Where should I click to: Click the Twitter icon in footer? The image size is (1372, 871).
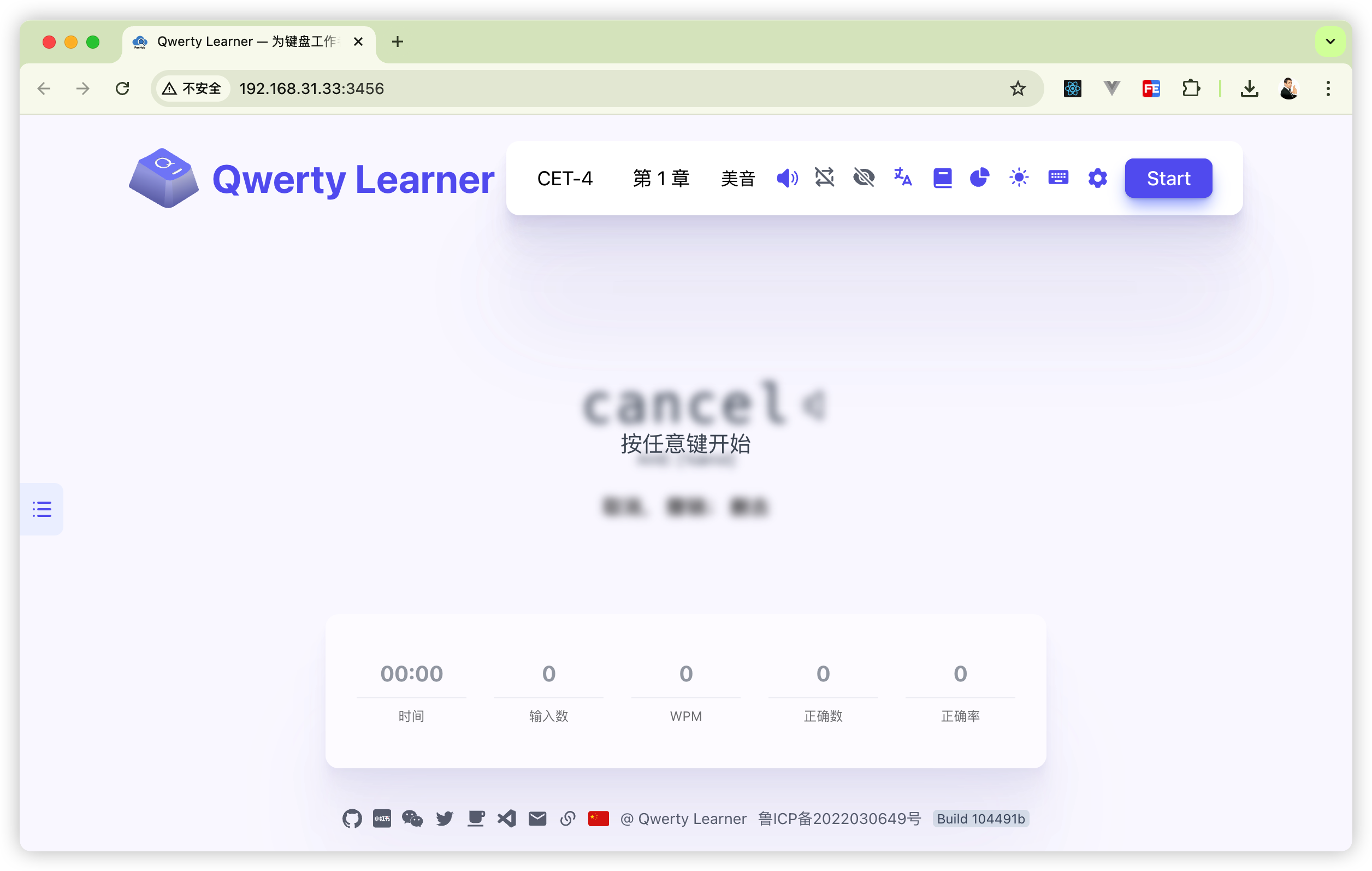(445, 819)
